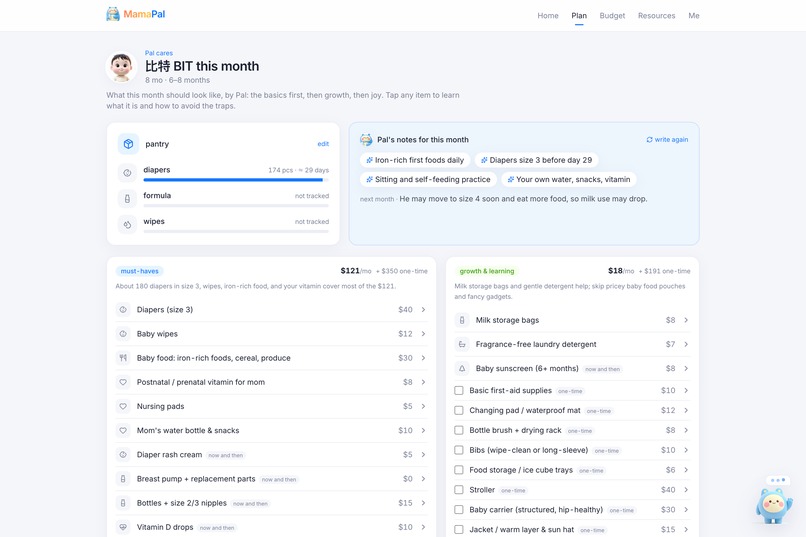
Task: Click Pal mascot icon beside notes title
Action: (x=366, y=139)
